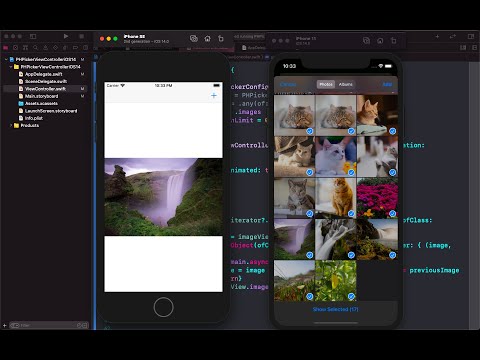Toggle recent files filter icon in navigator
Image resolution: width=480 pixels, height=360 pixels.
coord(79,325)
